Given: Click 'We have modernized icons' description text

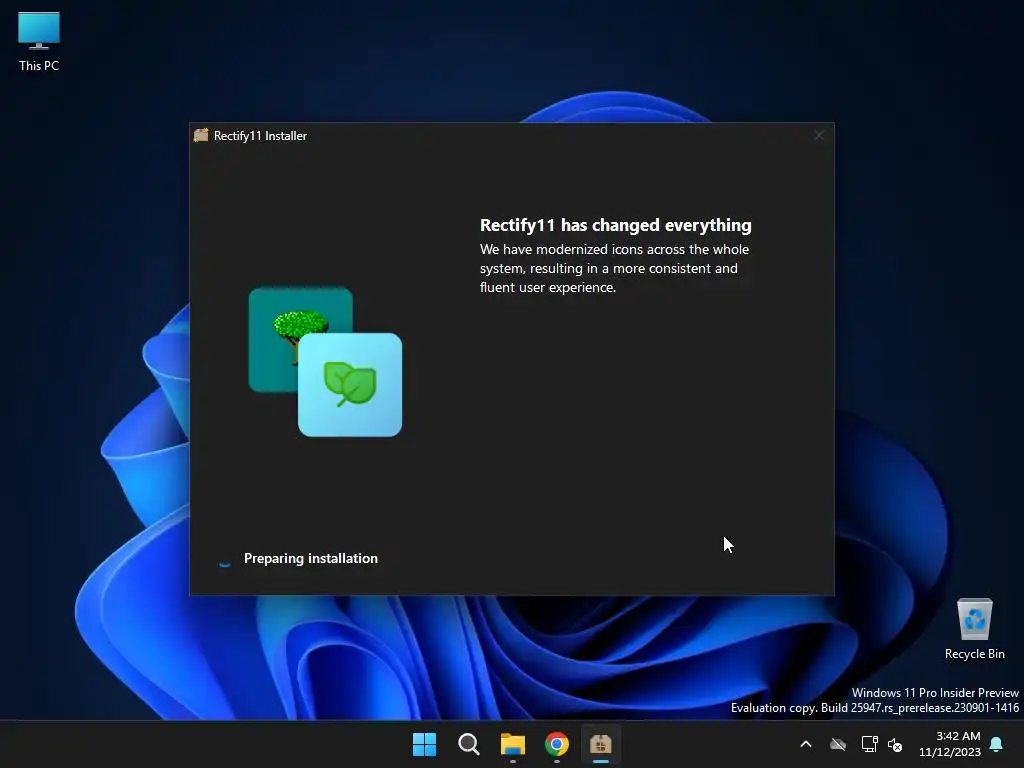Looking at the screenshot, I should (x=614, y=268).
